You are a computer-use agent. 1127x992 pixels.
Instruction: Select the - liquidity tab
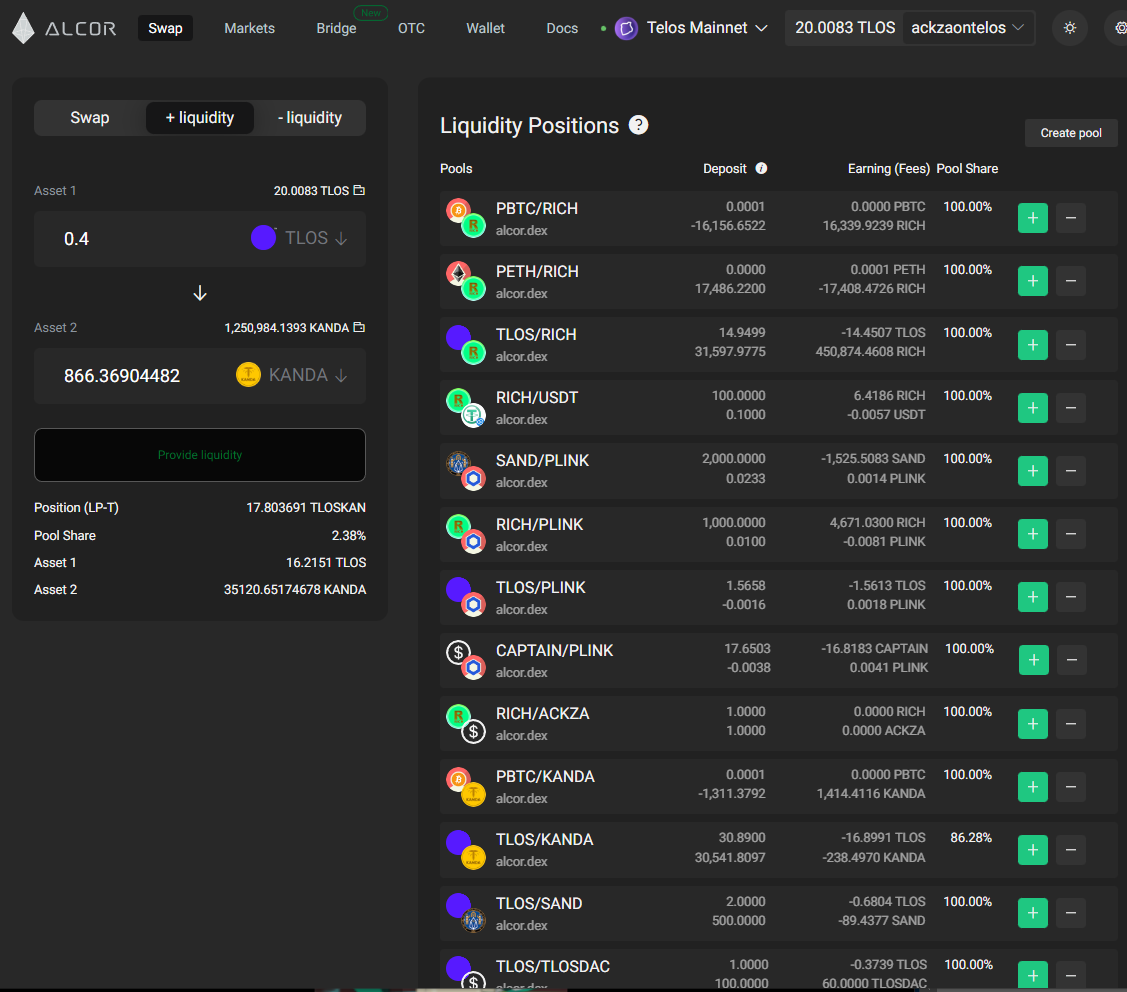tap(310, 118)
